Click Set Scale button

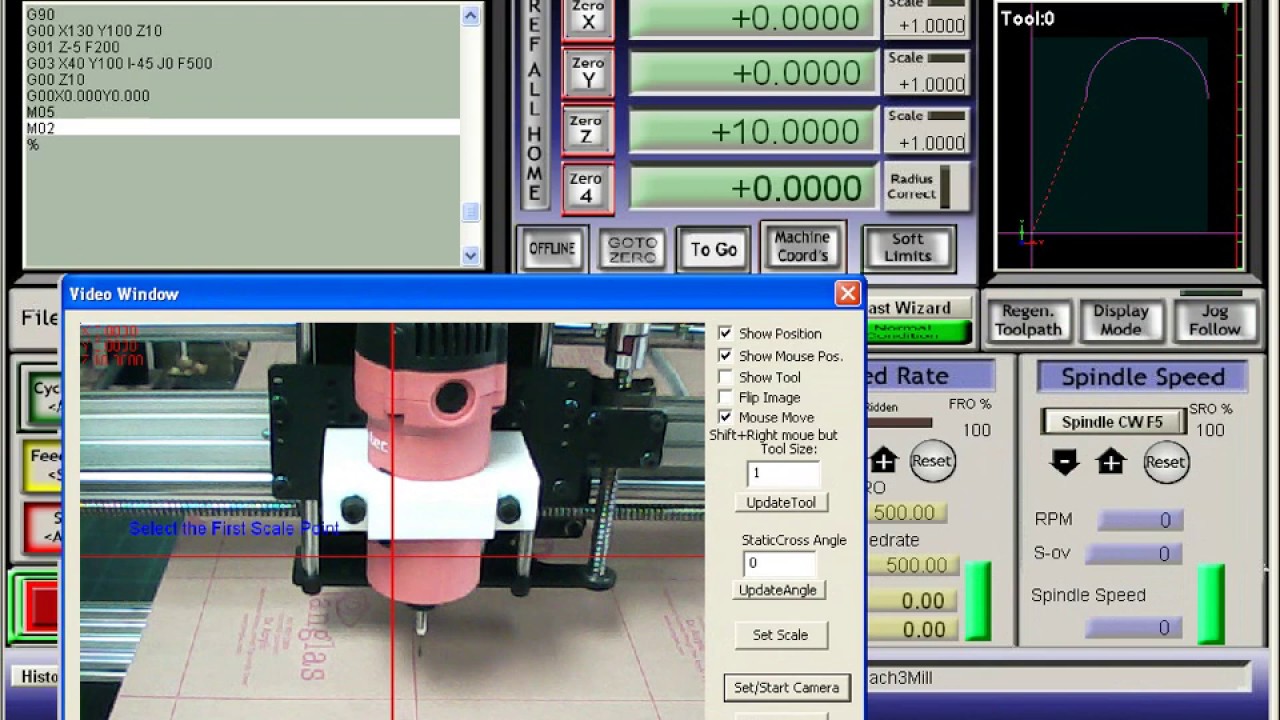coord(780,635)
